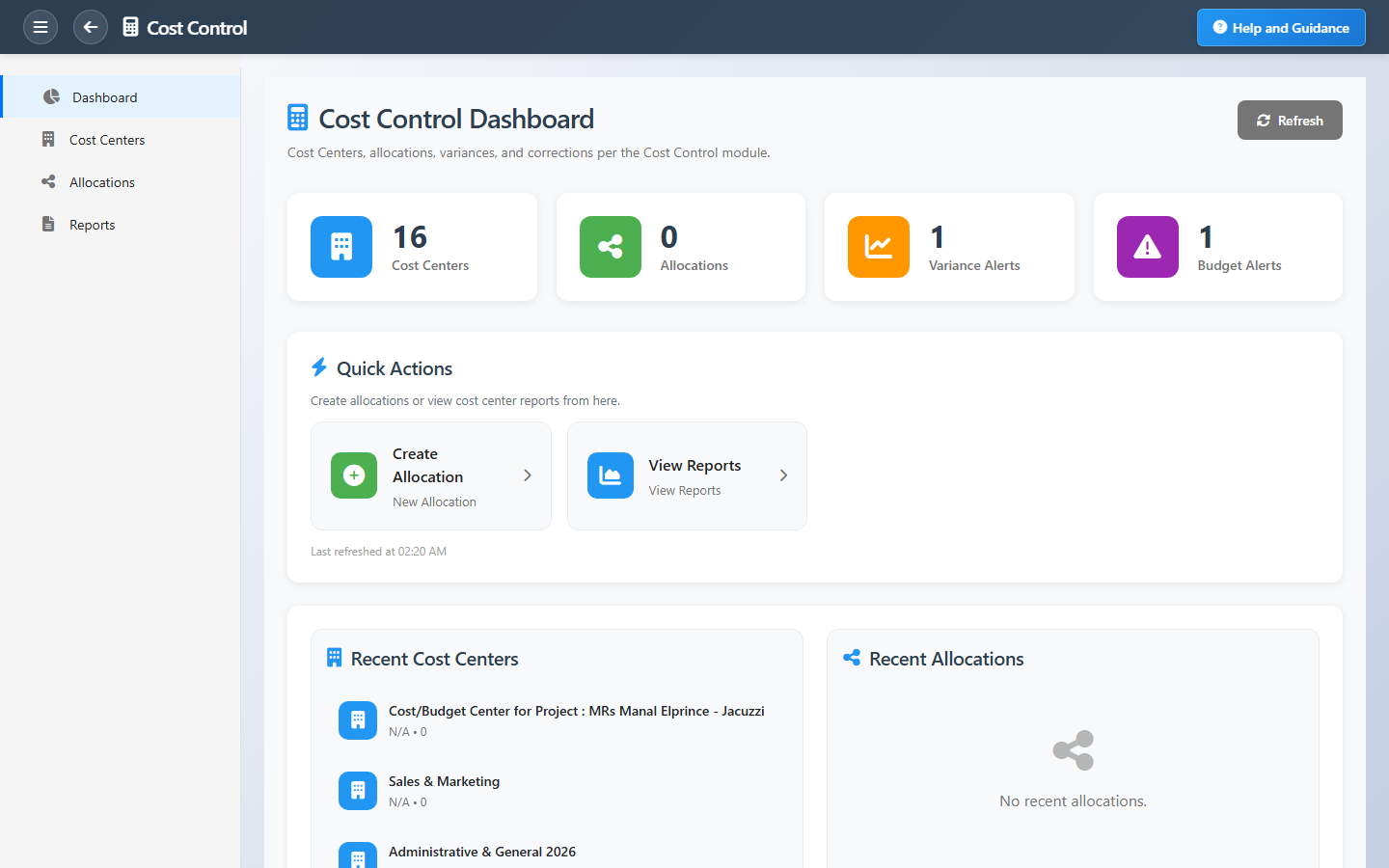Click the back arrow icon
1389x868 pixels.
(x=91, y=27)
